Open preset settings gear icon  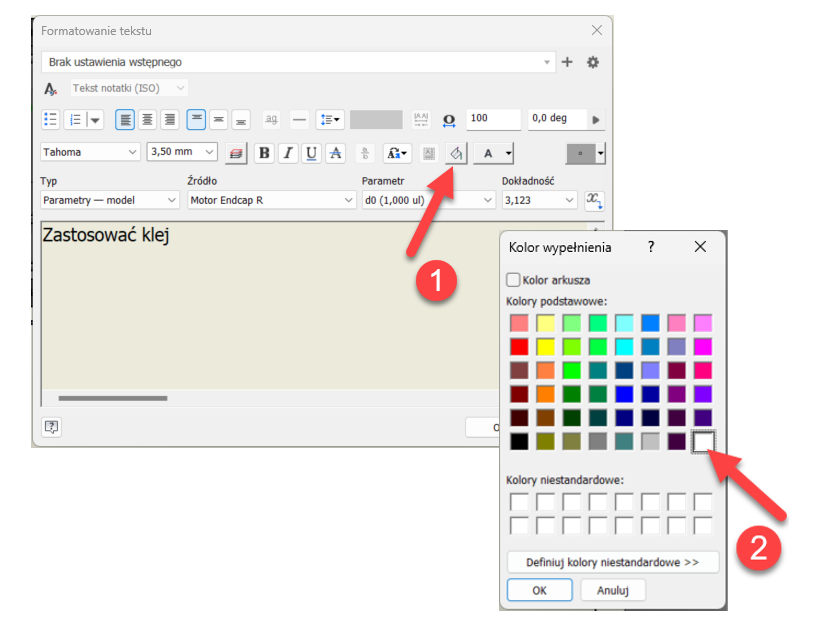point(593,62)
